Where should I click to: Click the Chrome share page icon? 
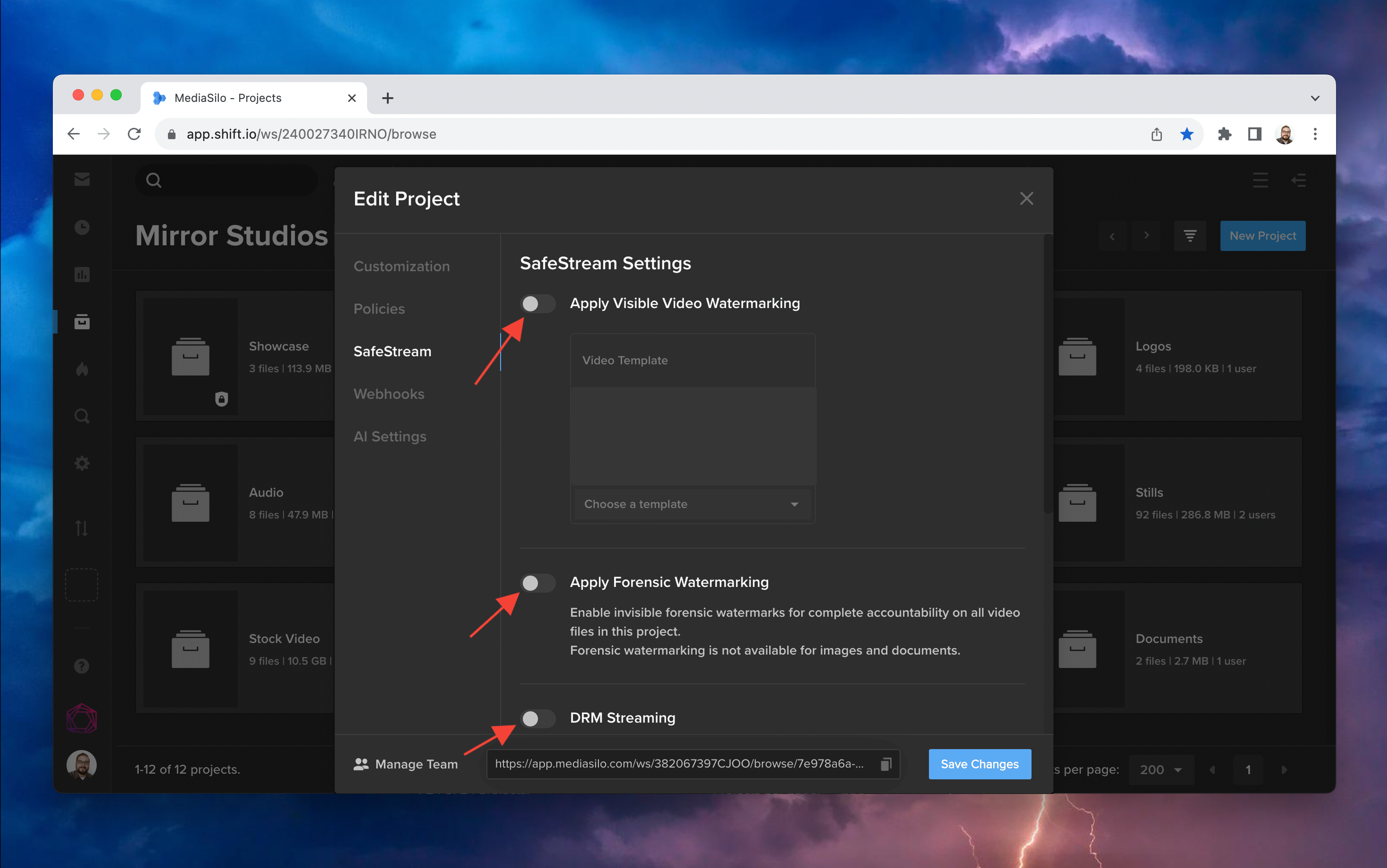click(1156, 134)
